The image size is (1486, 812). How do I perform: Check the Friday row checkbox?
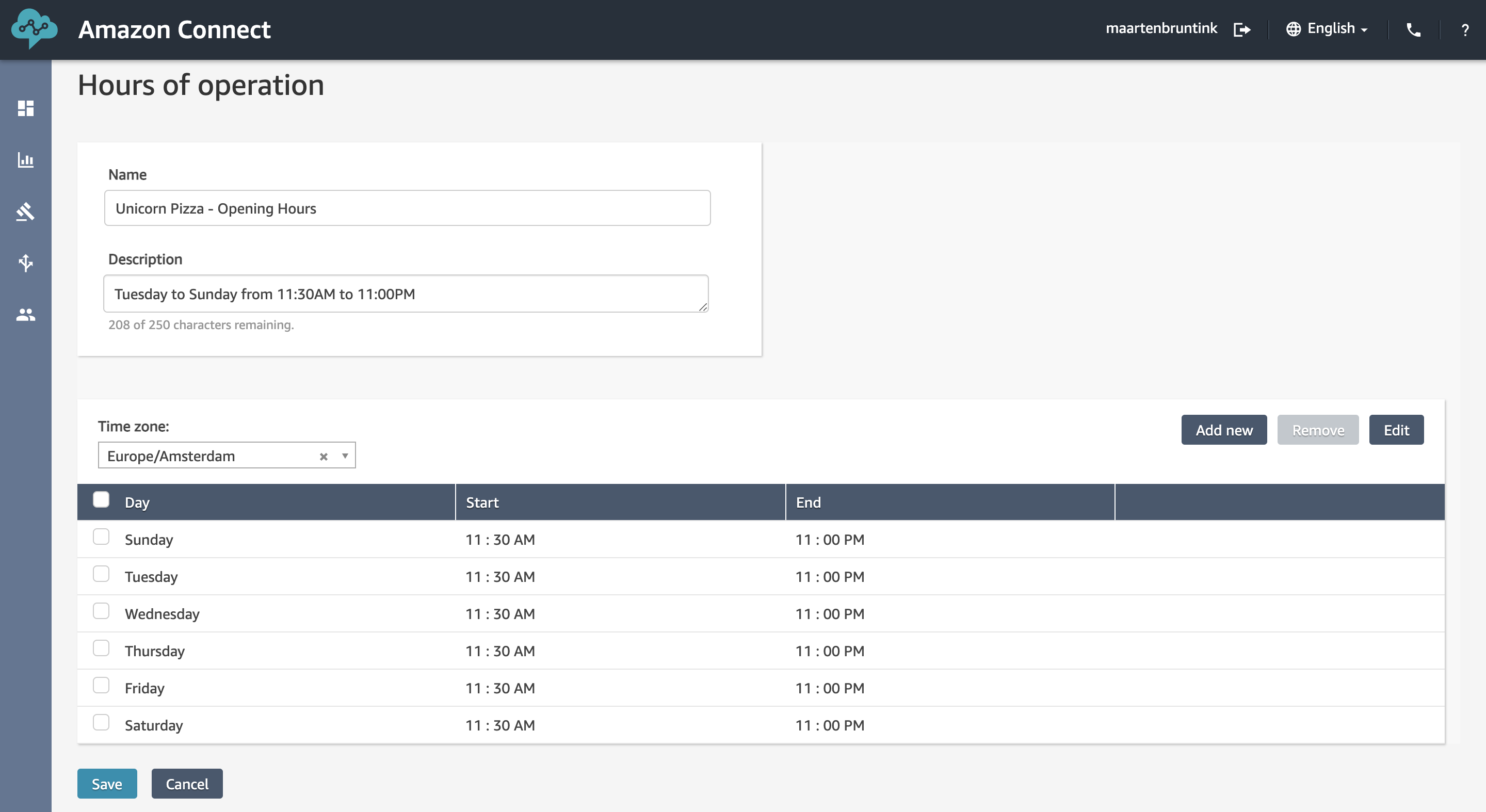coord(101,685)
